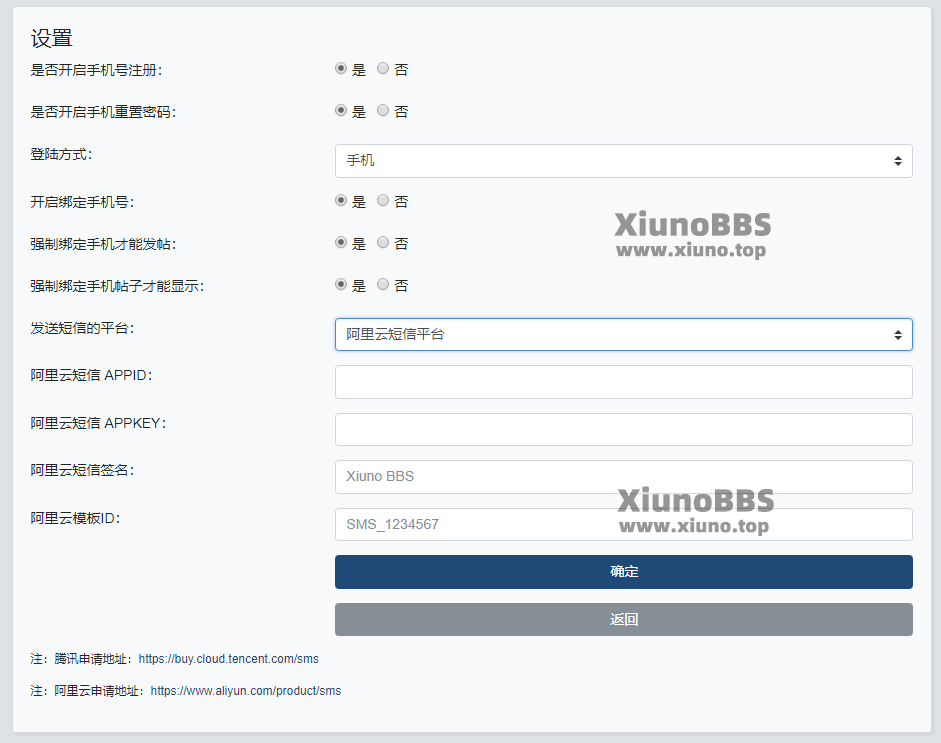Click the 阿里云短信签名 label
The width and height of the screenshot is (941, 743).
coord(82,470)
